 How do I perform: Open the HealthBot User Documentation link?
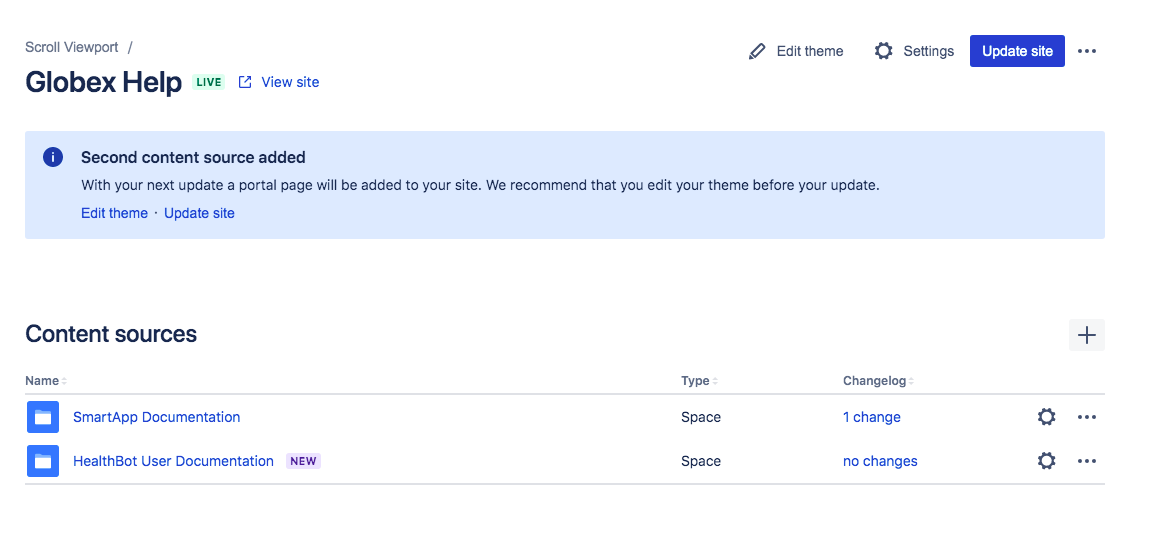(173, 461)
